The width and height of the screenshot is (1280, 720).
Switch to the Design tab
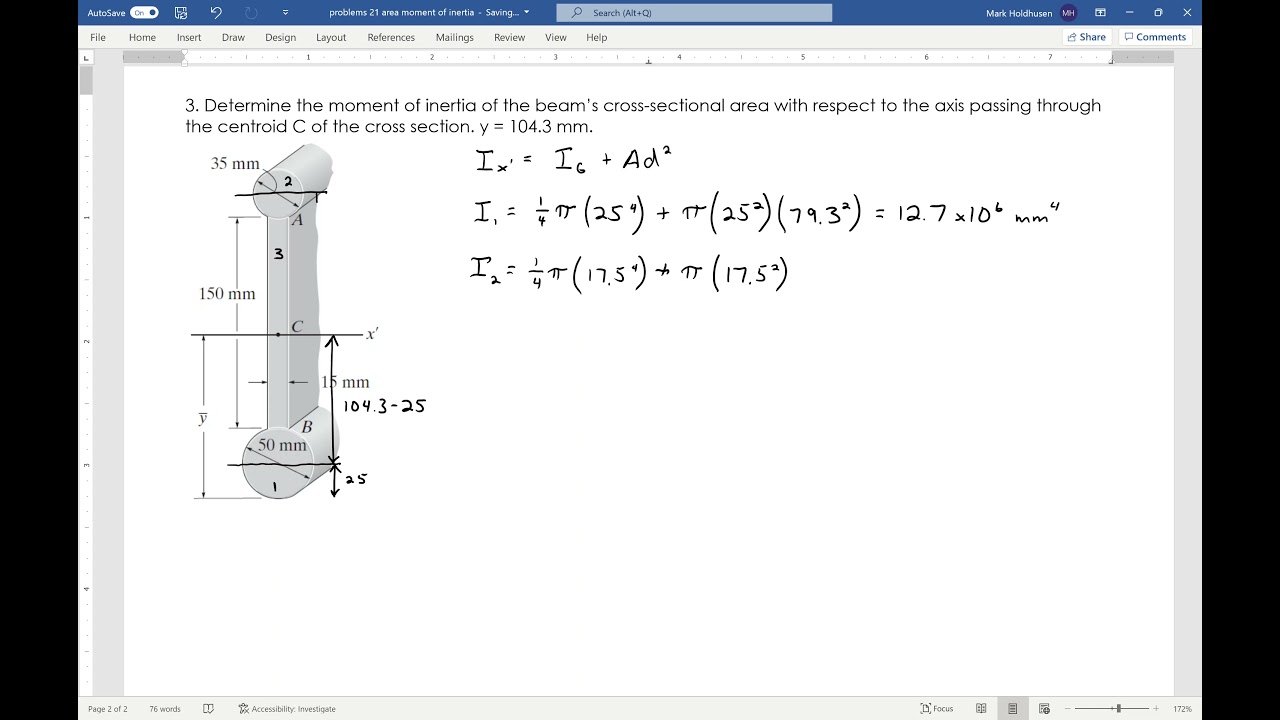tap(280, 37)
